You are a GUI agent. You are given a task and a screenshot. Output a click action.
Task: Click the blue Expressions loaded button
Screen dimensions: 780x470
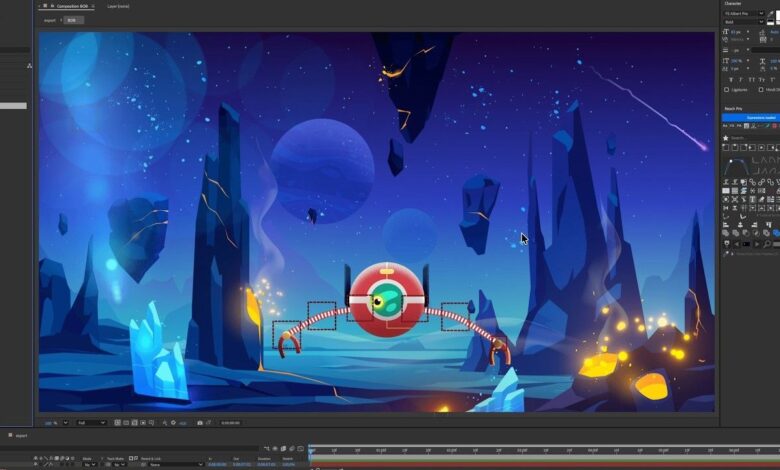[750, 118]
